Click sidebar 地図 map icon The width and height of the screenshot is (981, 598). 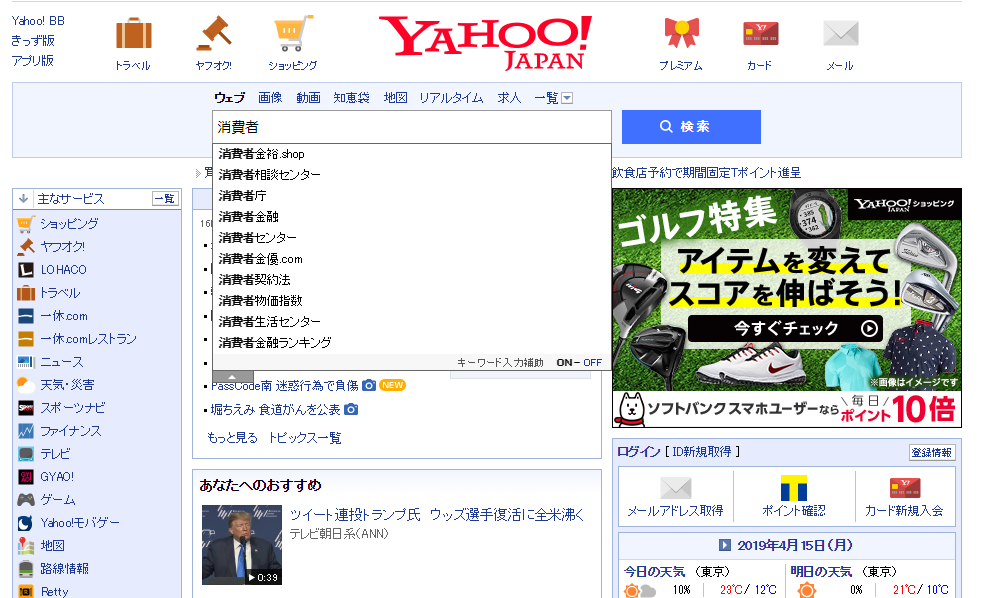coord(26,545)
